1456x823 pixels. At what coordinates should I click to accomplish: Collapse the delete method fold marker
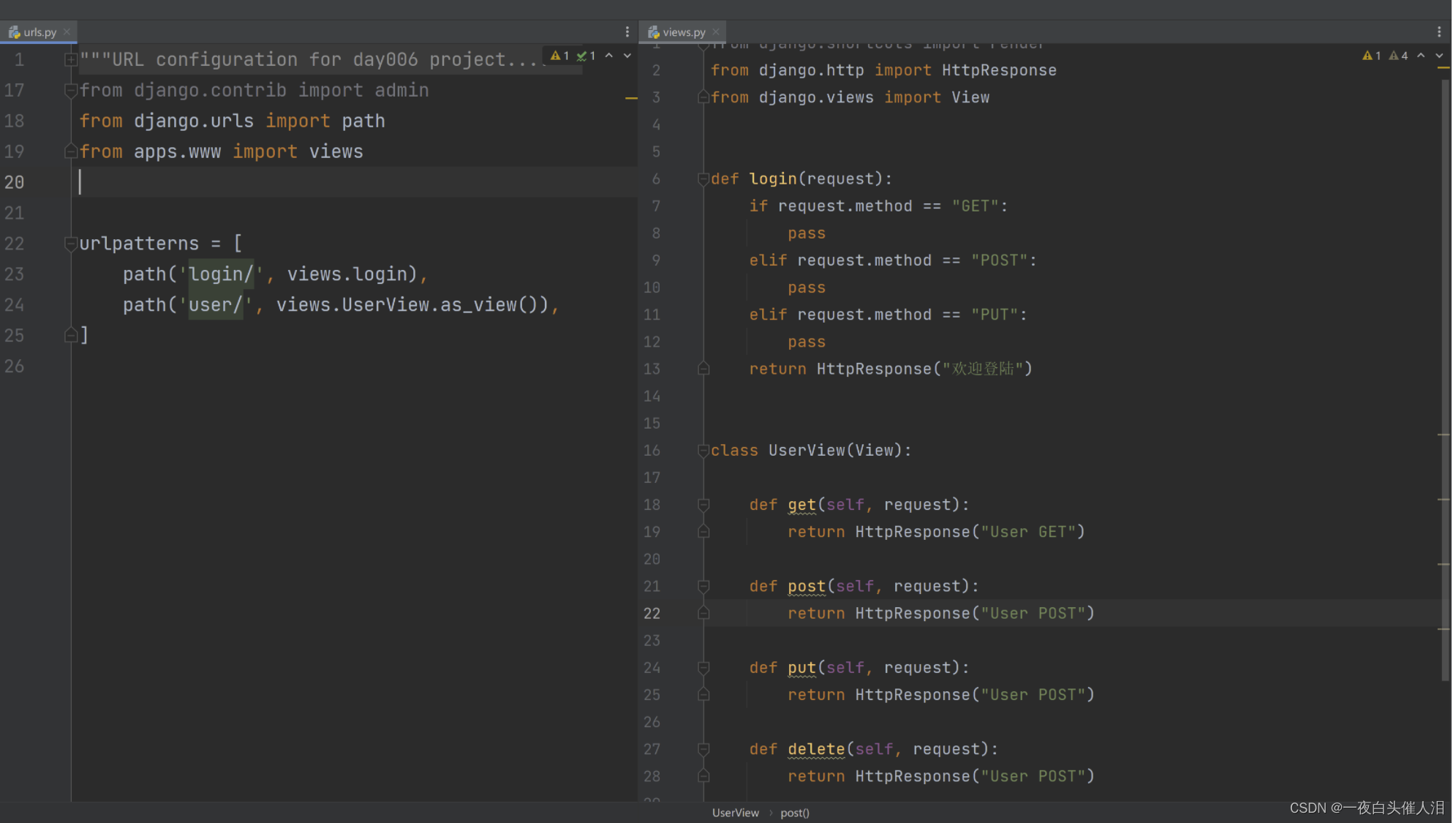(703, 749)
